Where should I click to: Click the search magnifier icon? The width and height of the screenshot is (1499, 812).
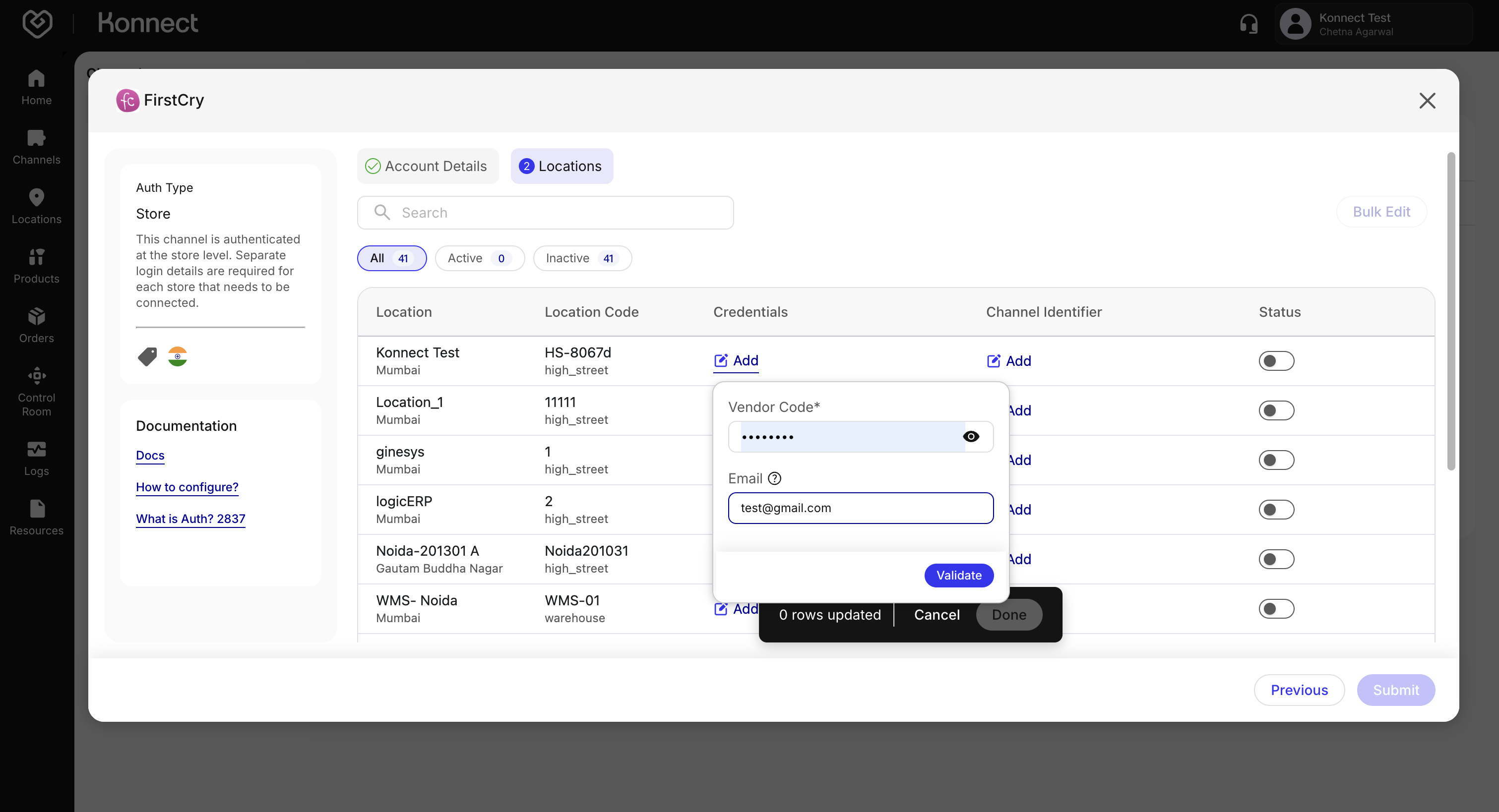tap(382, 212)
